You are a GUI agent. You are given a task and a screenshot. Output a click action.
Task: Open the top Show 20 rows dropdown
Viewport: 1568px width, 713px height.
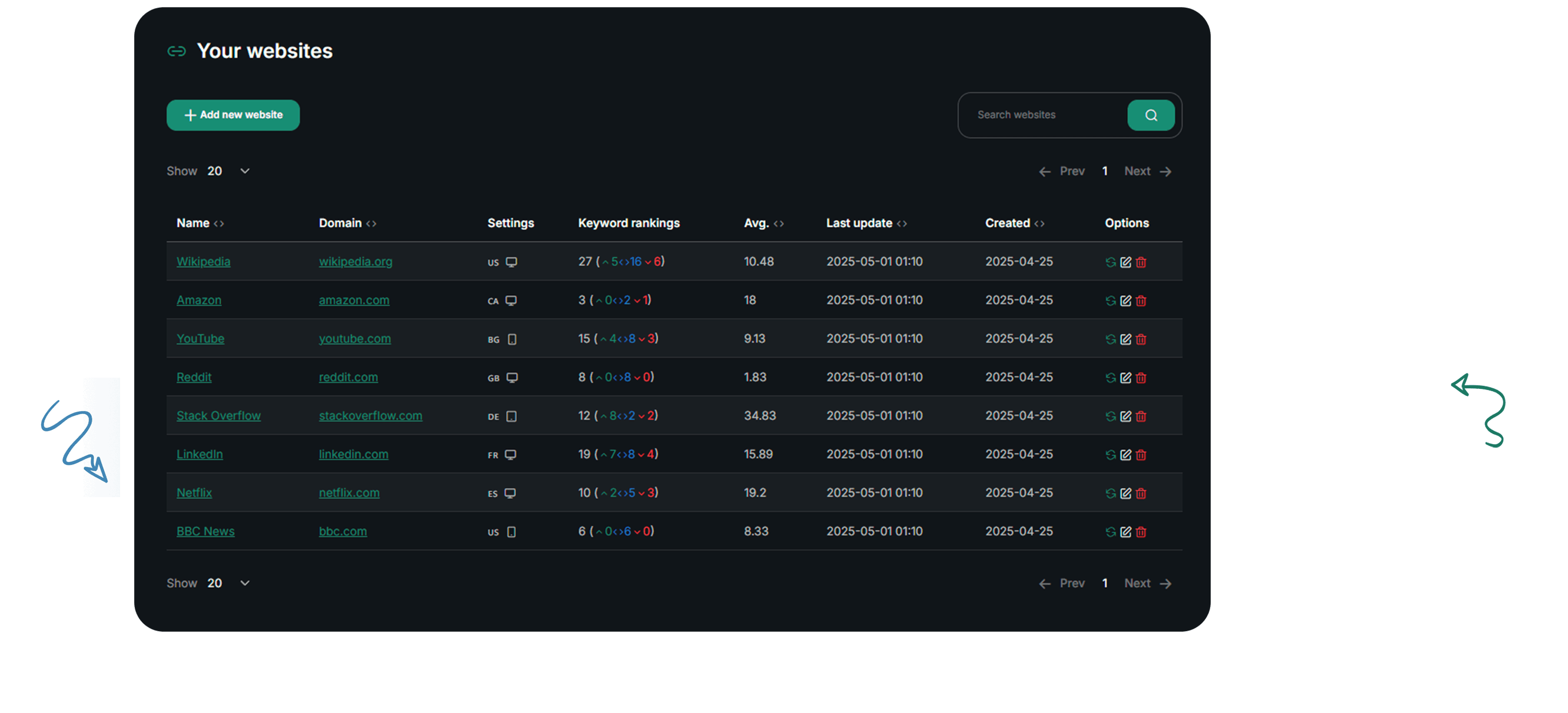pyautogui.click(x=229, y=171)
